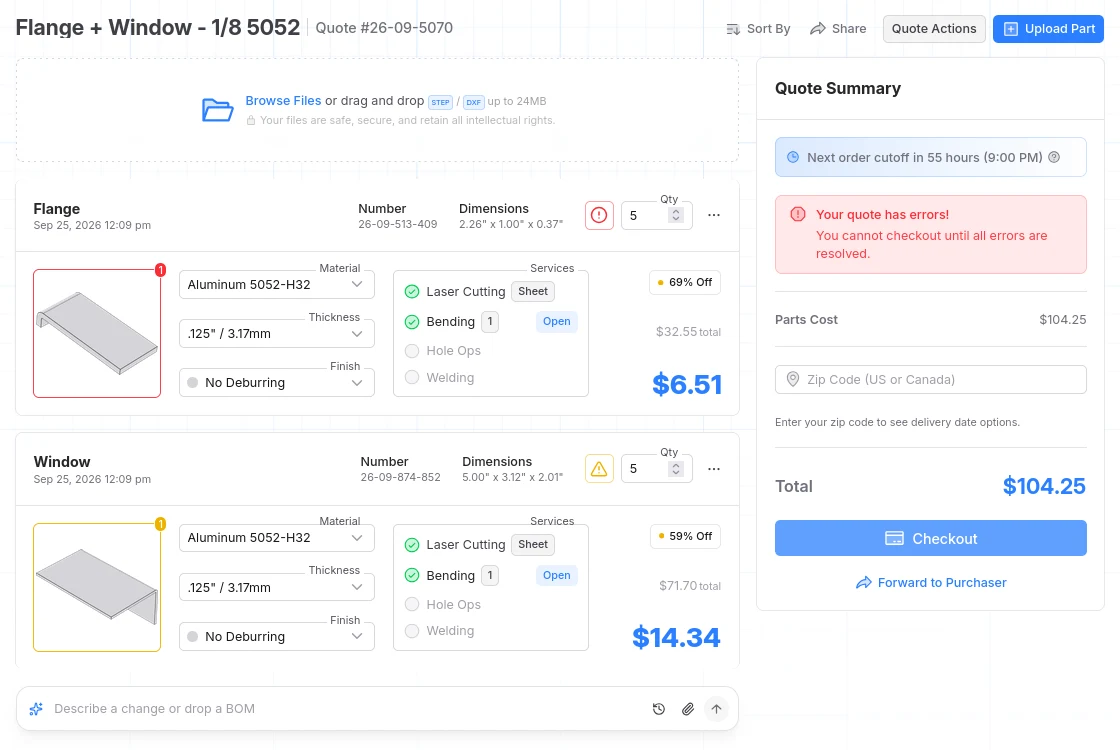Click the paperclip attach icon

point(687,709)
